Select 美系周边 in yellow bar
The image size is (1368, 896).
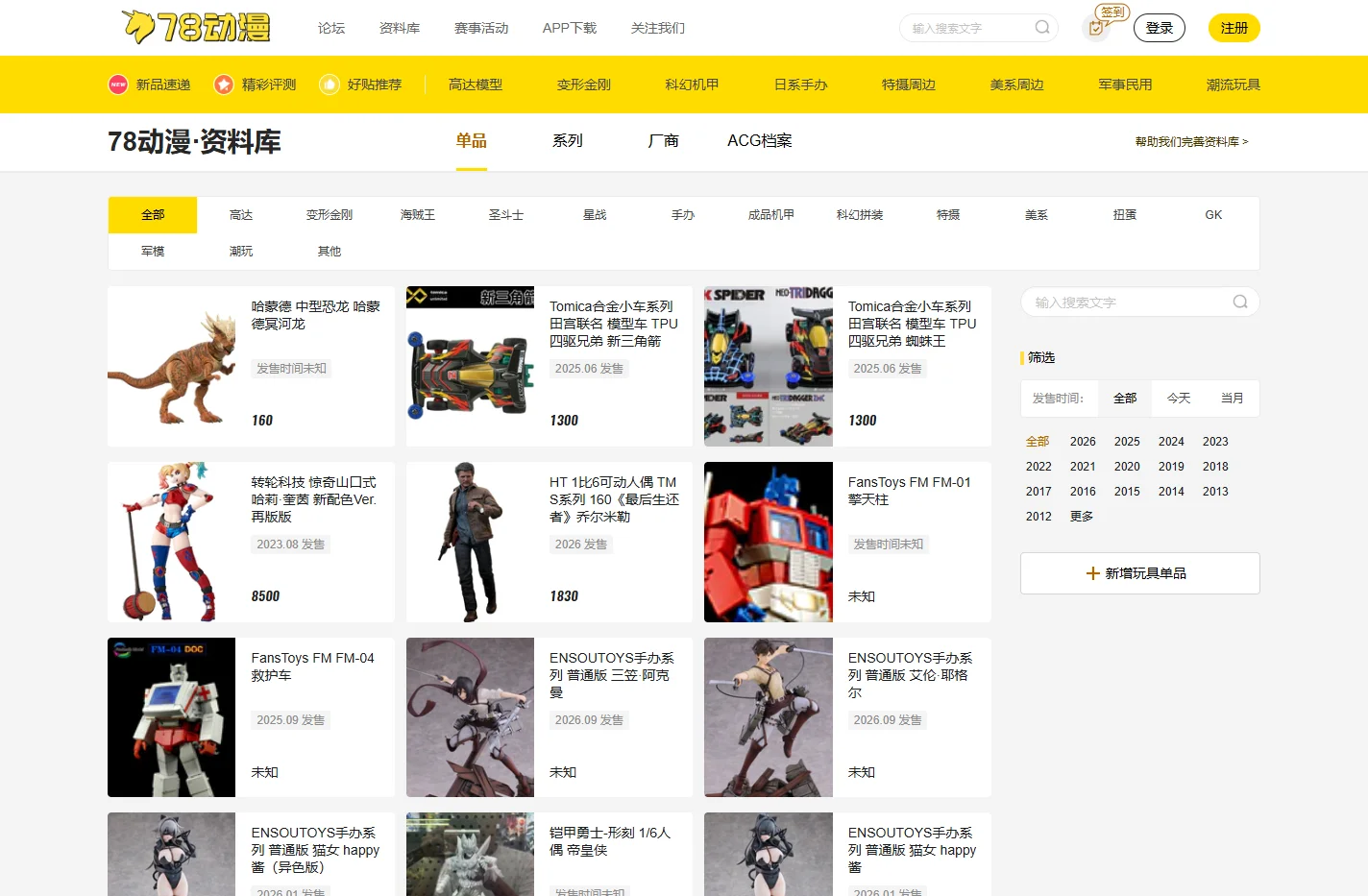coord(1017,85)
